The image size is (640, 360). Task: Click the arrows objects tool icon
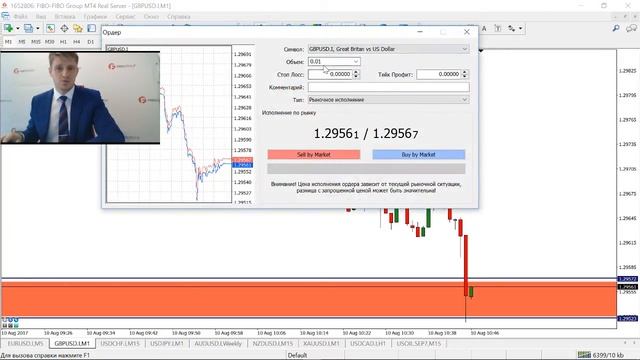point(511,28)
